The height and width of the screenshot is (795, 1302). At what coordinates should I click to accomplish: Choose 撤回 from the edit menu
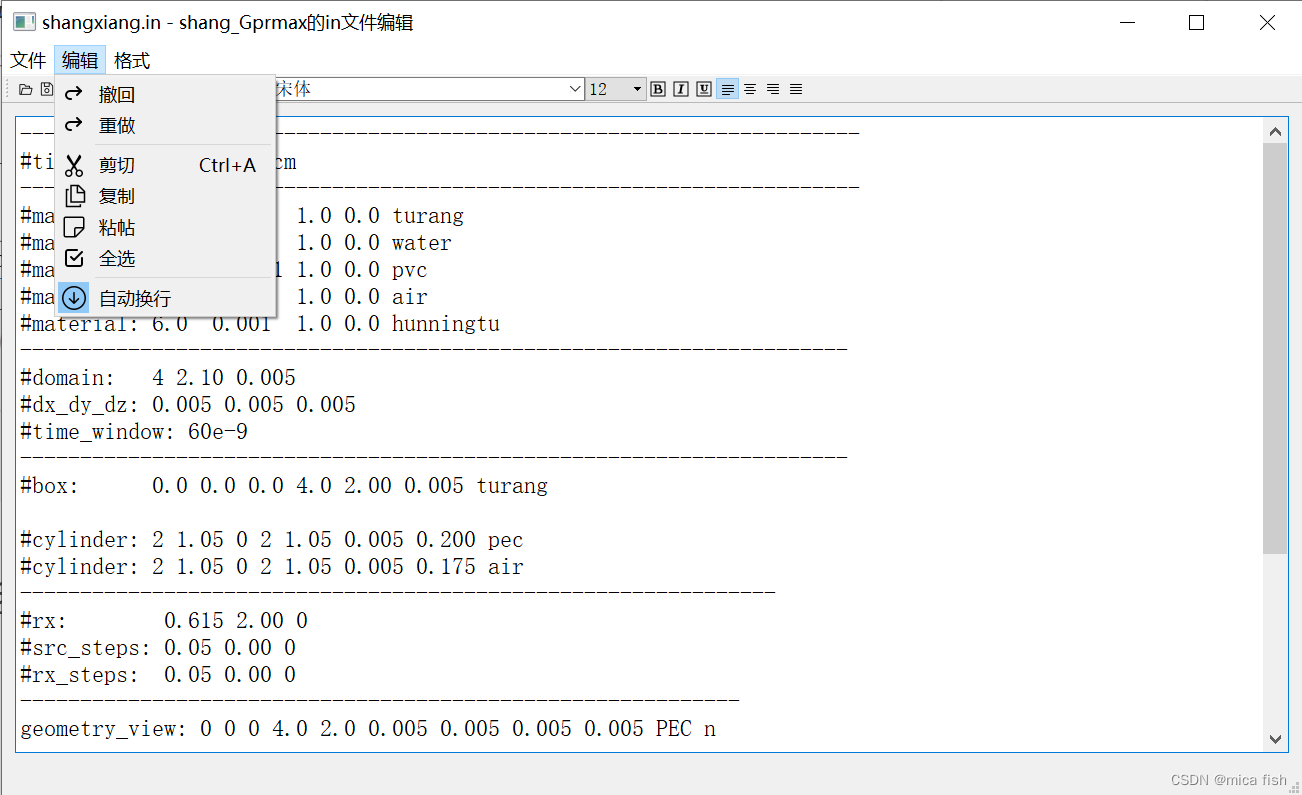tap(165, 95)
